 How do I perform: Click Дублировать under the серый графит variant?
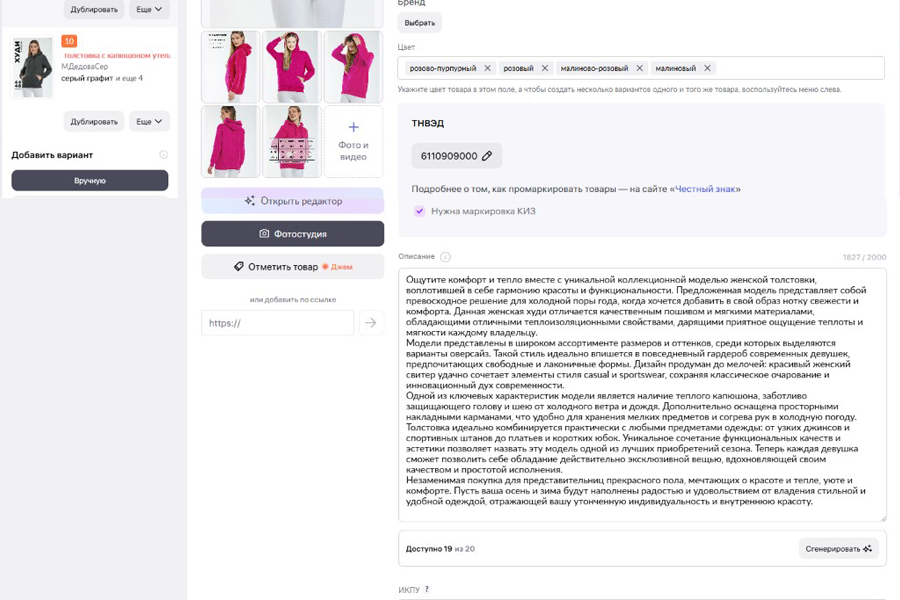(94, 122)
